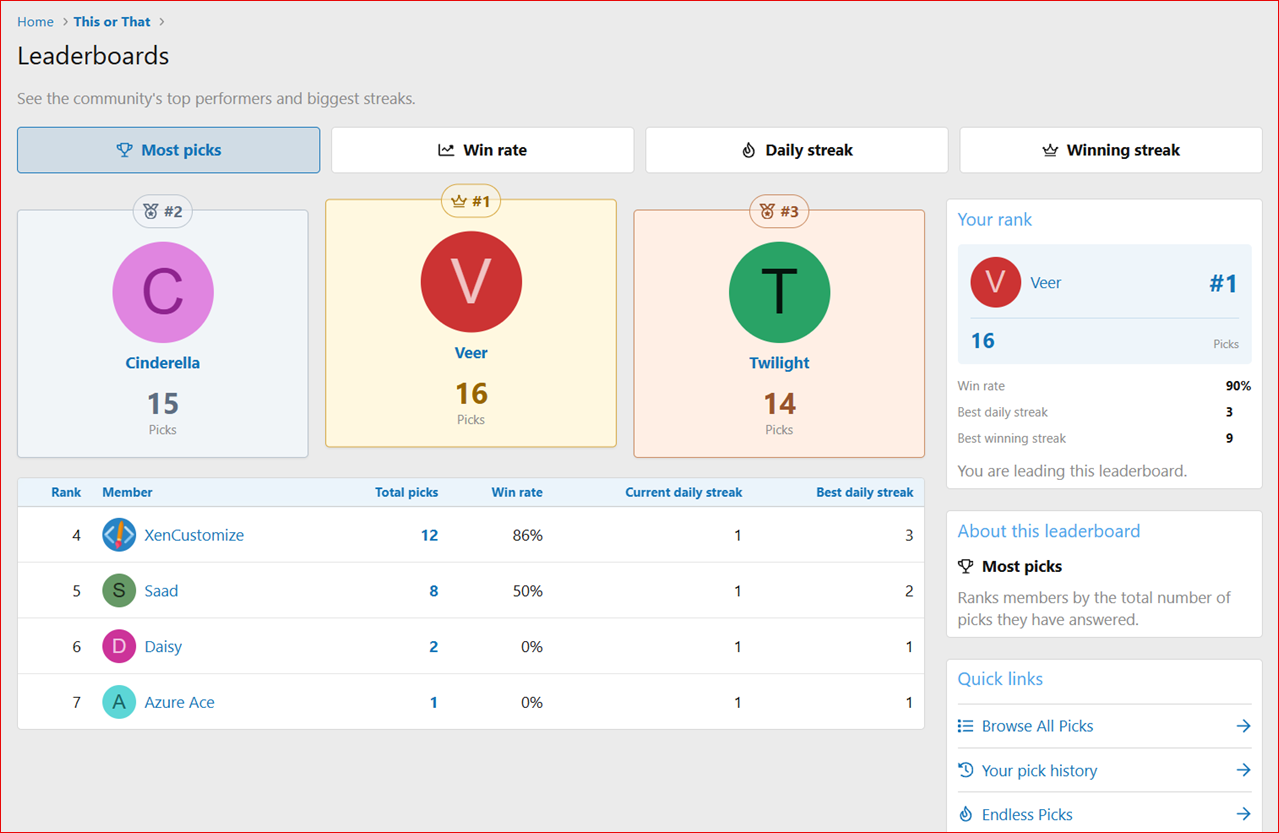Click the Quick links heading
The height and width of the screenshot is (833, 1279).
(1000, 679)
